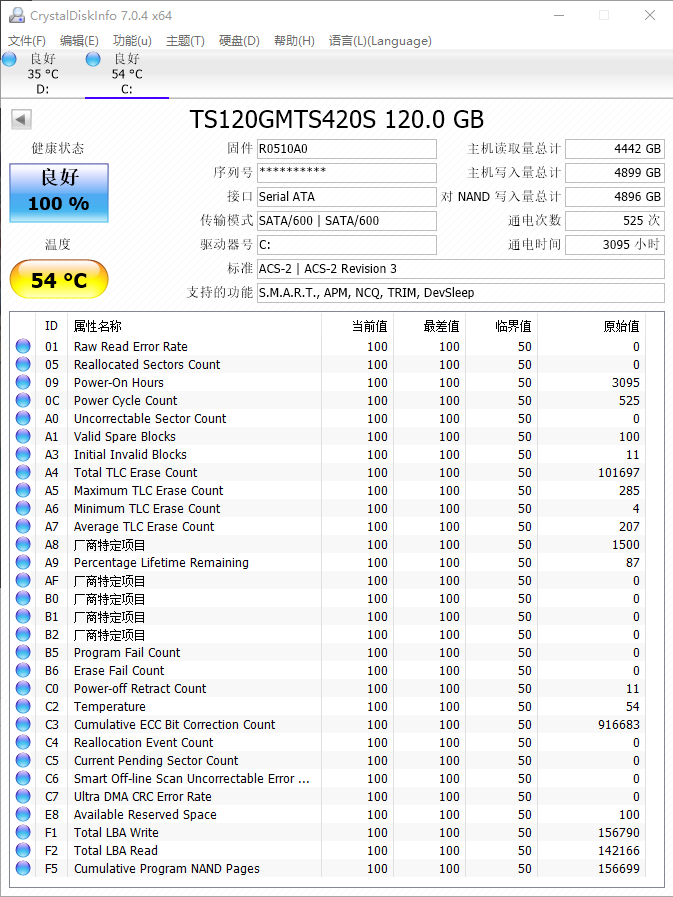The height and width of the screenshot is (897, 673).
Task: Click the 最差值 column header
Action: tap(430, 326)
